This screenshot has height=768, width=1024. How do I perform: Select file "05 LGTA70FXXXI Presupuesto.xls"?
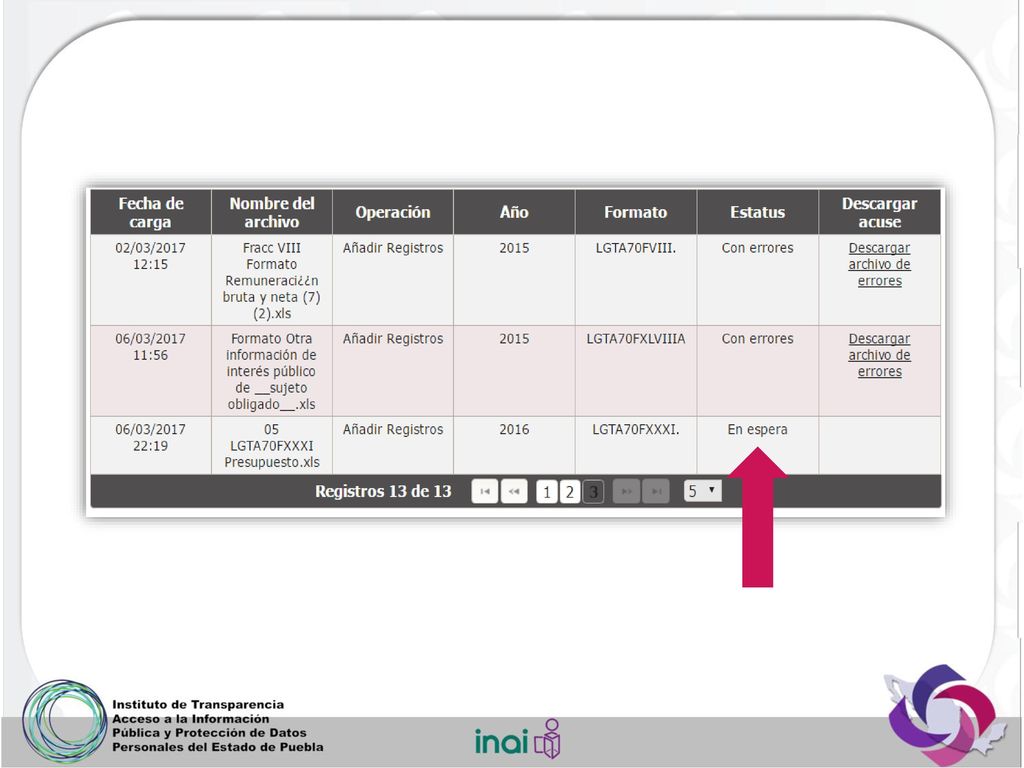tap(272, 446)
